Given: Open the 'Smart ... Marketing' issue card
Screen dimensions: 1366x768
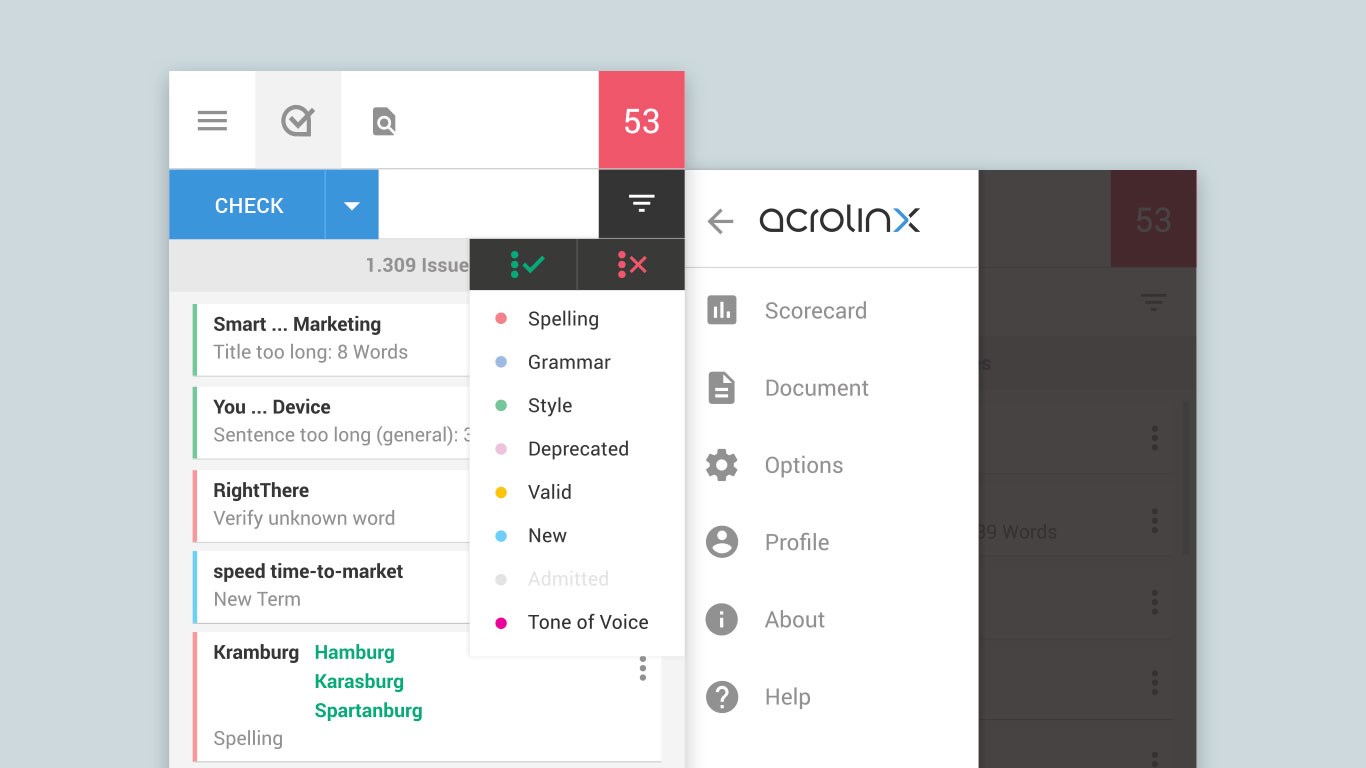Looking at the screenshot, I should point(331,340).
